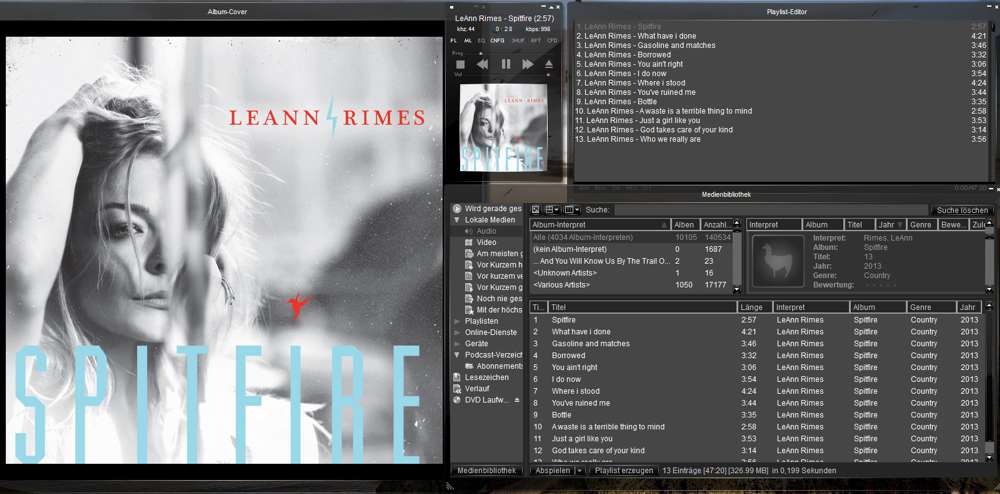The width and height of the screenshot is (1000, 494).
Task: Toggle the PL playlist window button
Action: point(453,41)
